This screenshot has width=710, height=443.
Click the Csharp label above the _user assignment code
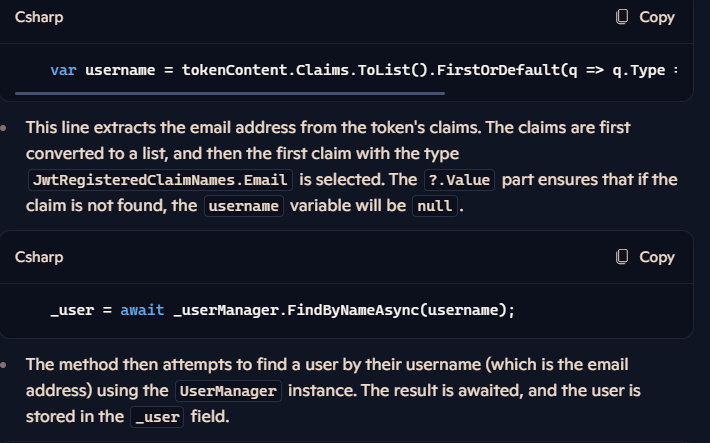pos(39,257)
